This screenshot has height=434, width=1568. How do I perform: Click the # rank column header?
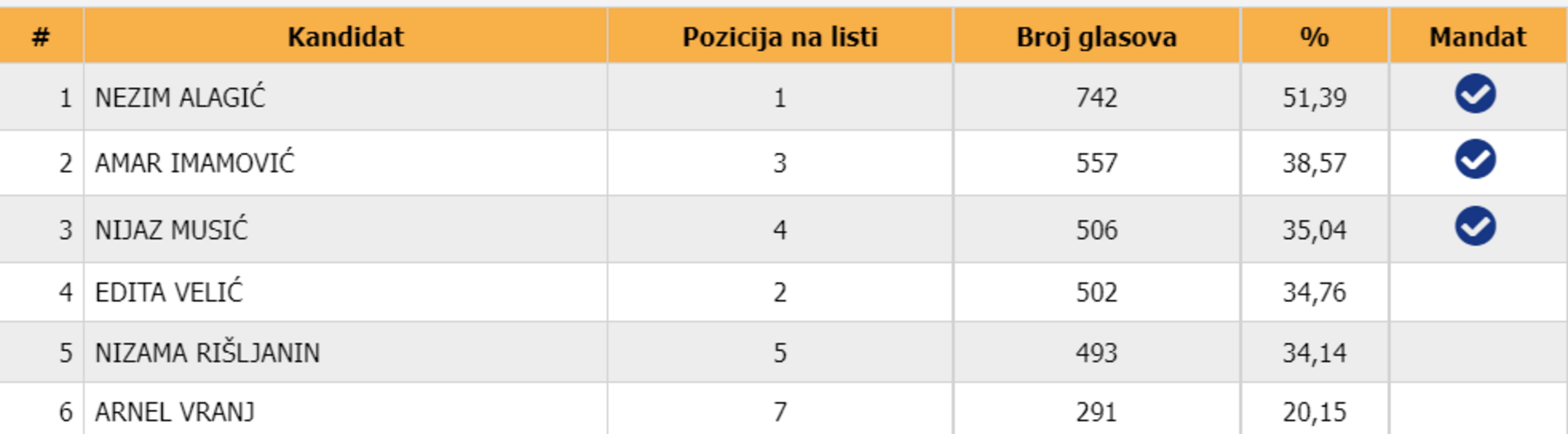pyautogui.click(x=41, y=37)
